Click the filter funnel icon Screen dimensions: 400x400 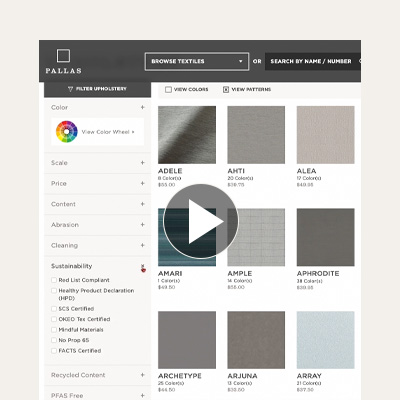point(70,89)
